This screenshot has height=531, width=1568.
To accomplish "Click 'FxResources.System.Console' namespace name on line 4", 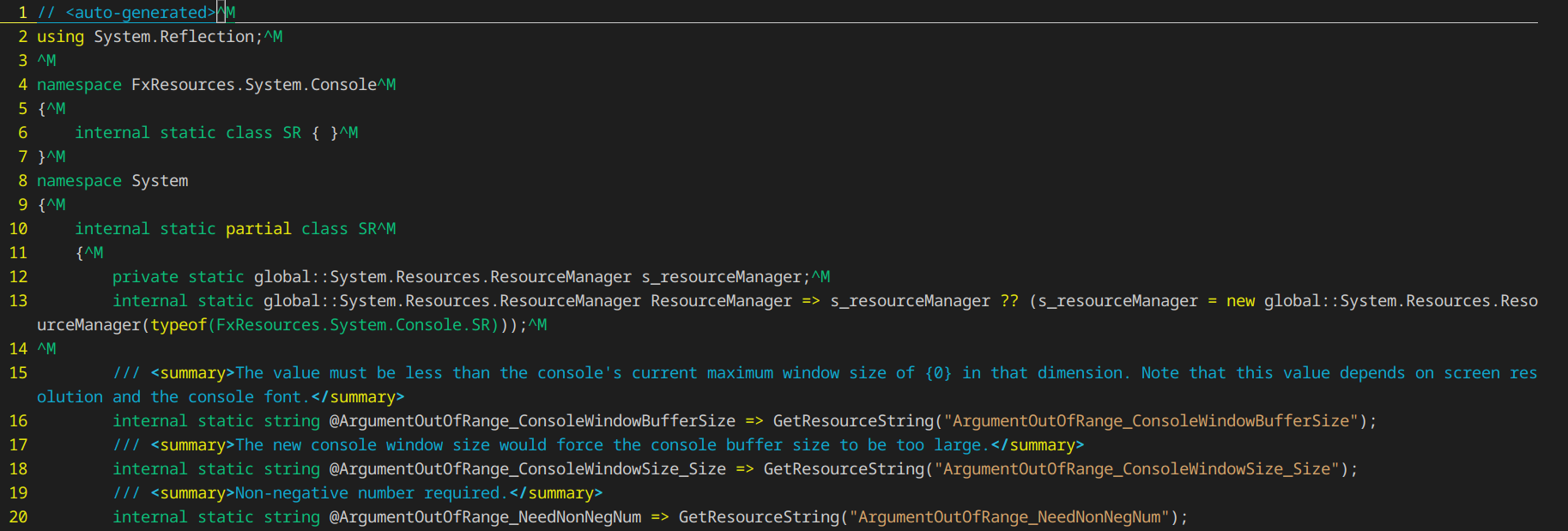I will [254, 85].
